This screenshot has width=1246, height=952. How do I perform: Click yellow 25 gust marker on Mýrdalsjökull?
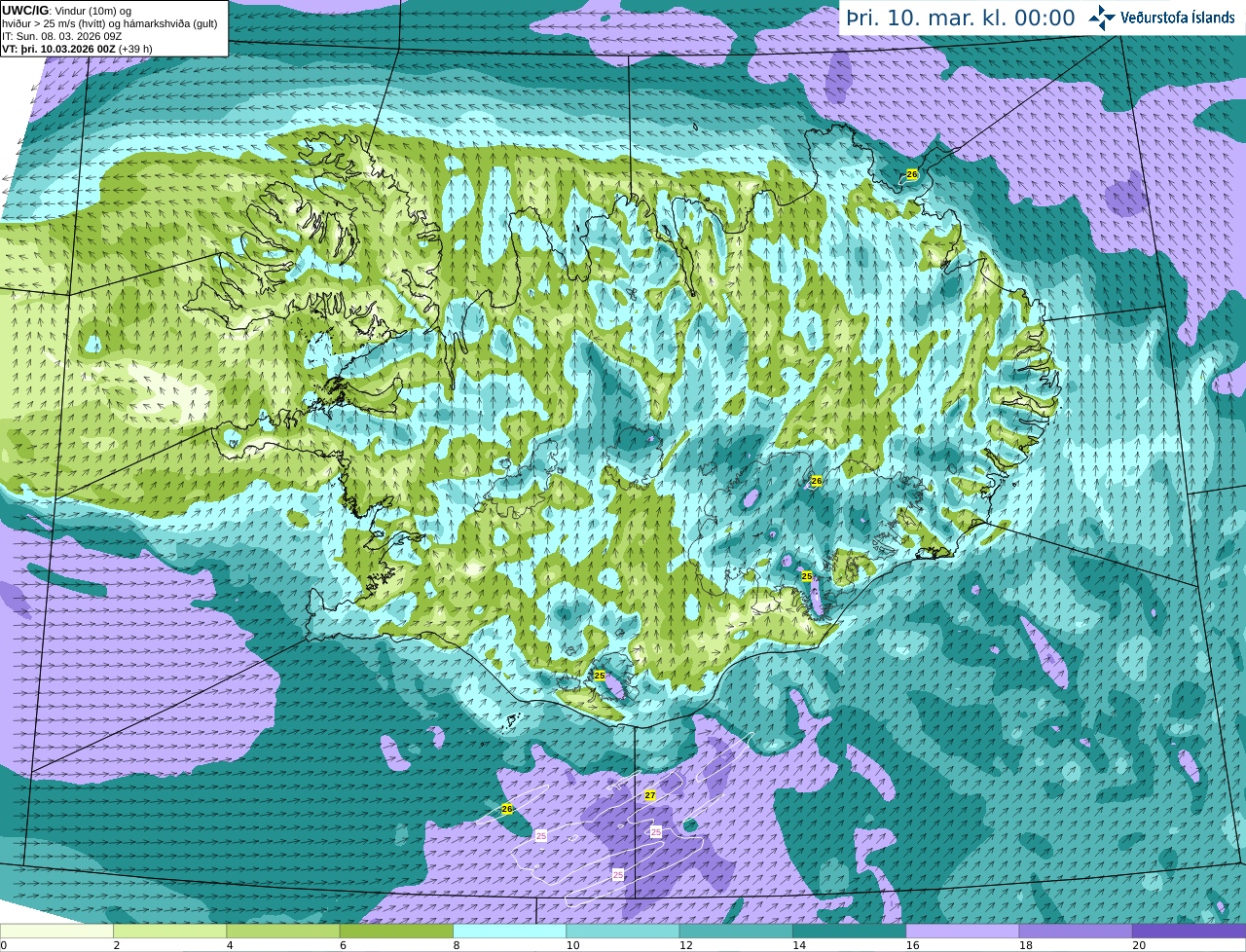tap(600, 676)
